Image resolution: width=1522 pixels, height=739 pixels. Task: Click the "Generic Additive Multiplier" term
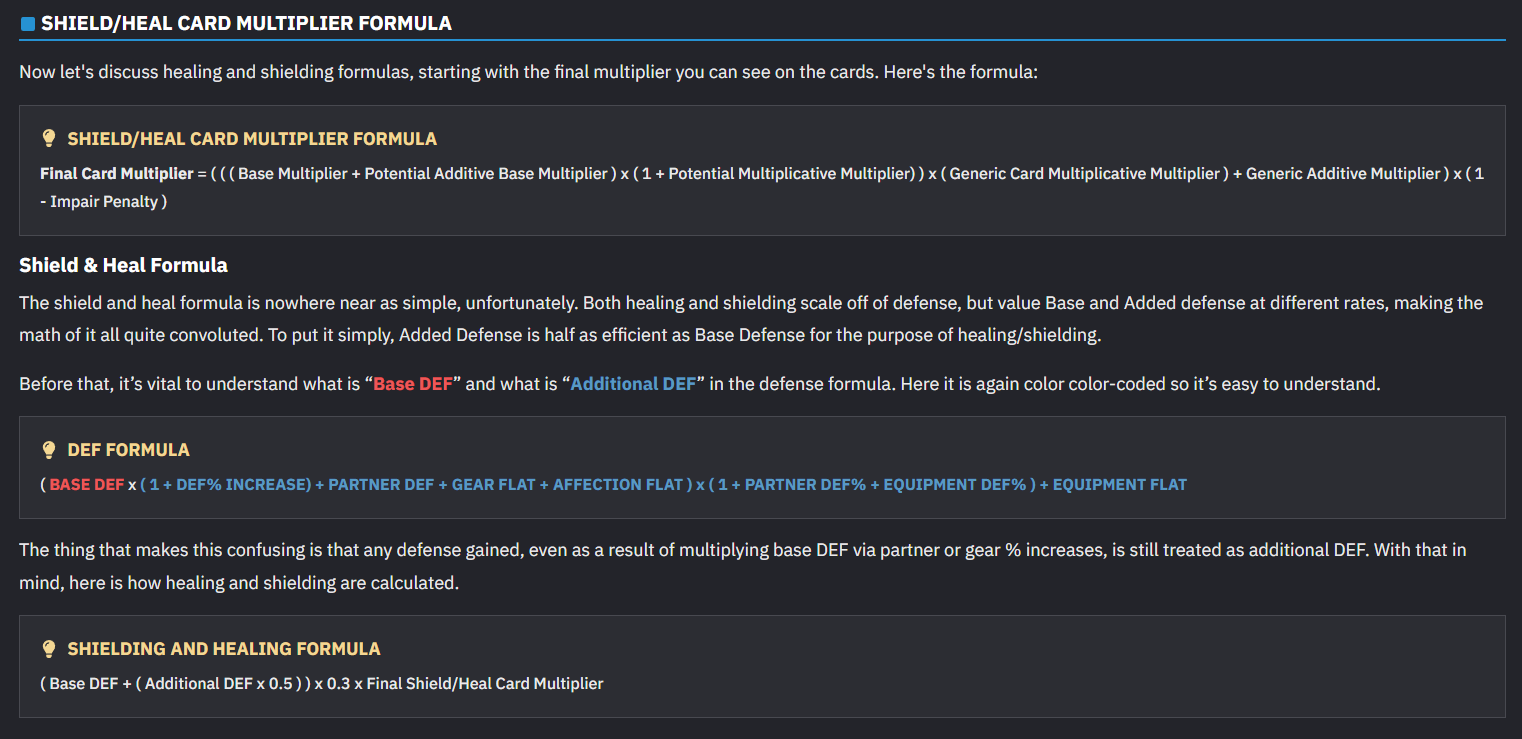tap(1343, 174)
